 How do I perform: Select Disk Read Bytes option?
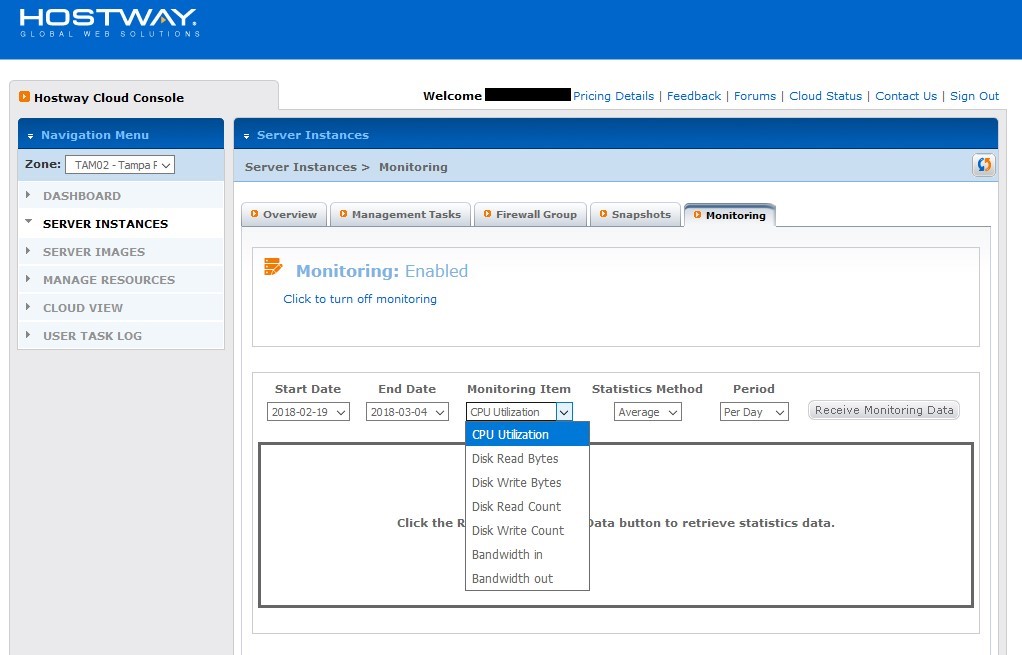pos(527,459)
